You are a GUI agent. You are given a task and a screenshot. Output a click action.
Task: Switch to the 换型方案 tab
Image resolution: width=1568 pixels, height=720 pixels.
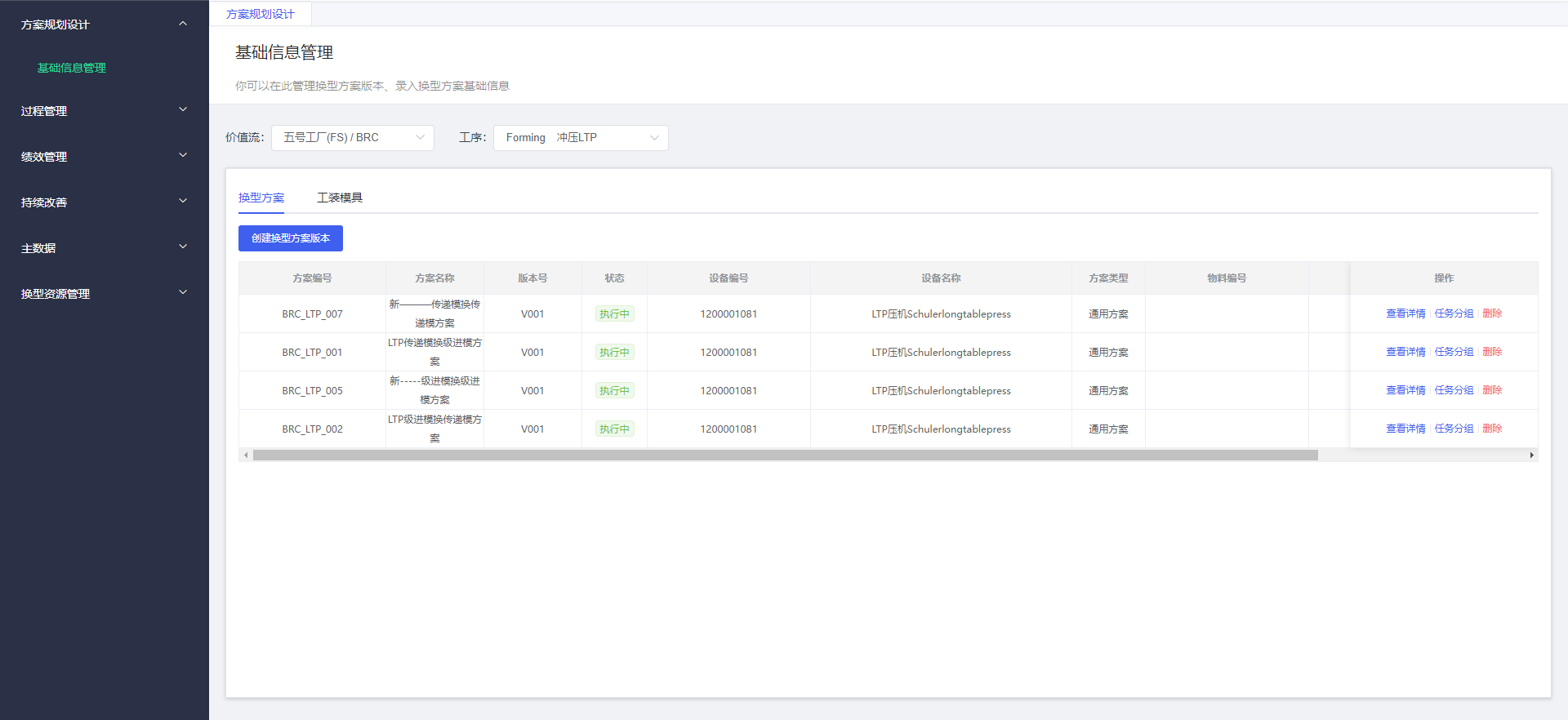tap(261, 198)
